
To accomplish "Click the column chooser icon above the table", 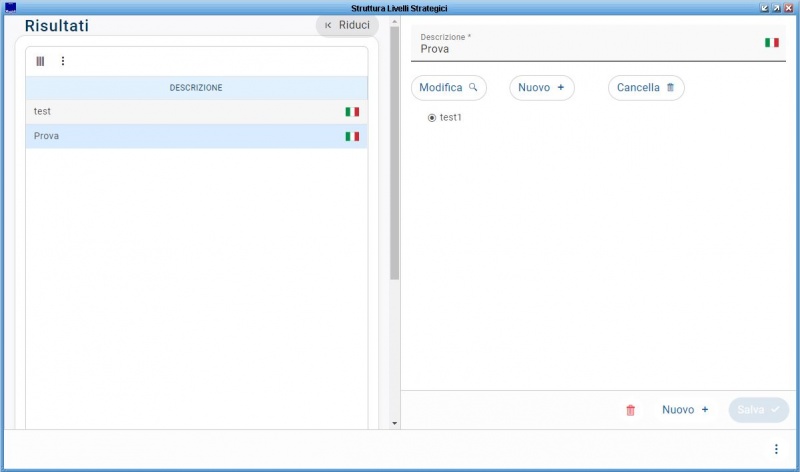I will (40, 61).
